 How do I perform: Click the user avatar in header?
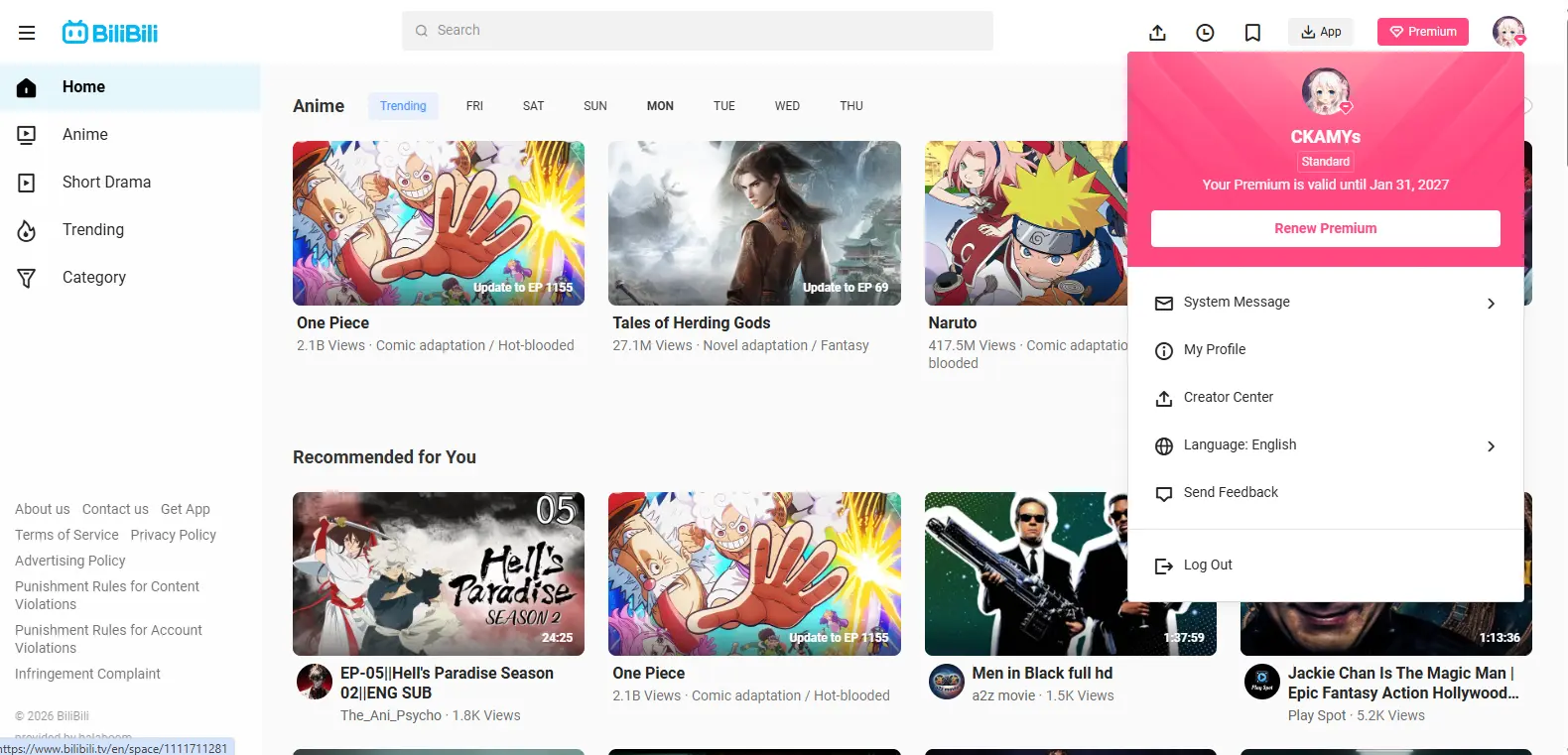pyautogui.click(x=1508, y=32)
